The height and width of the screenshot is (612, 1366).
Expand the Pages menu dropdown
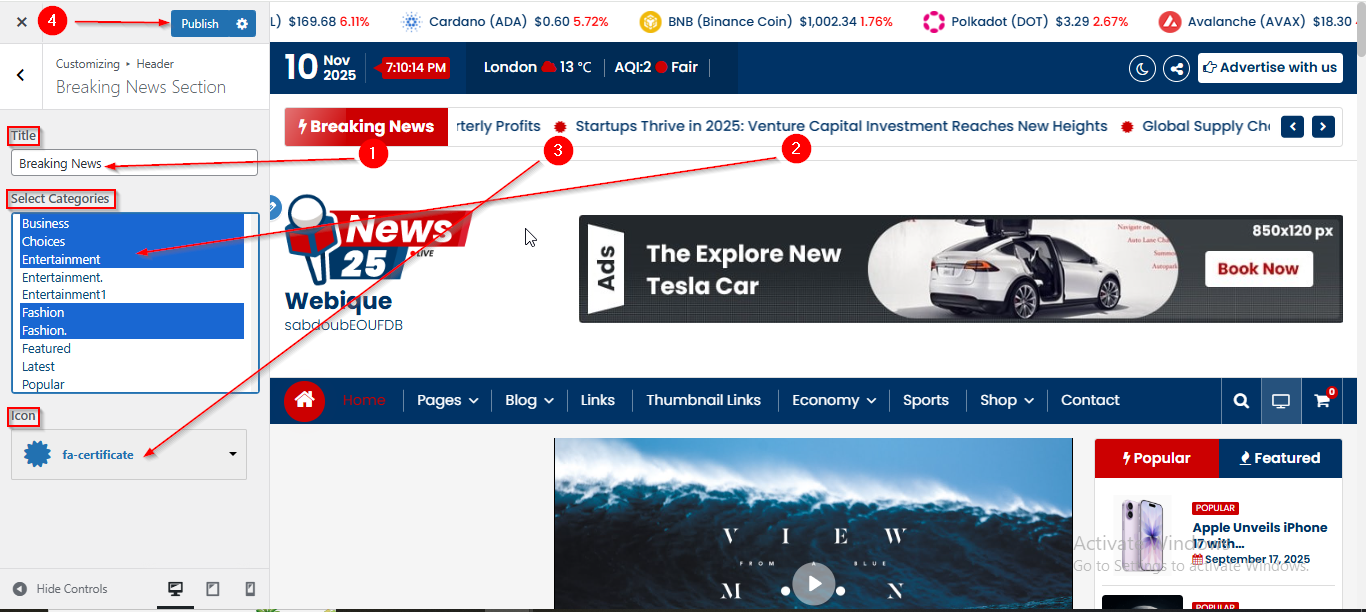coord(447,400)
